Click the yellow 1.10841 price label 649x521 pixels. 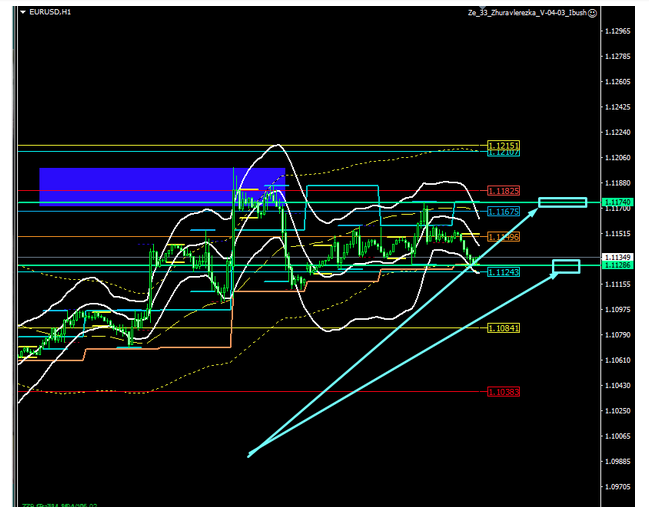pyautogui.click(x=503, y=328)
